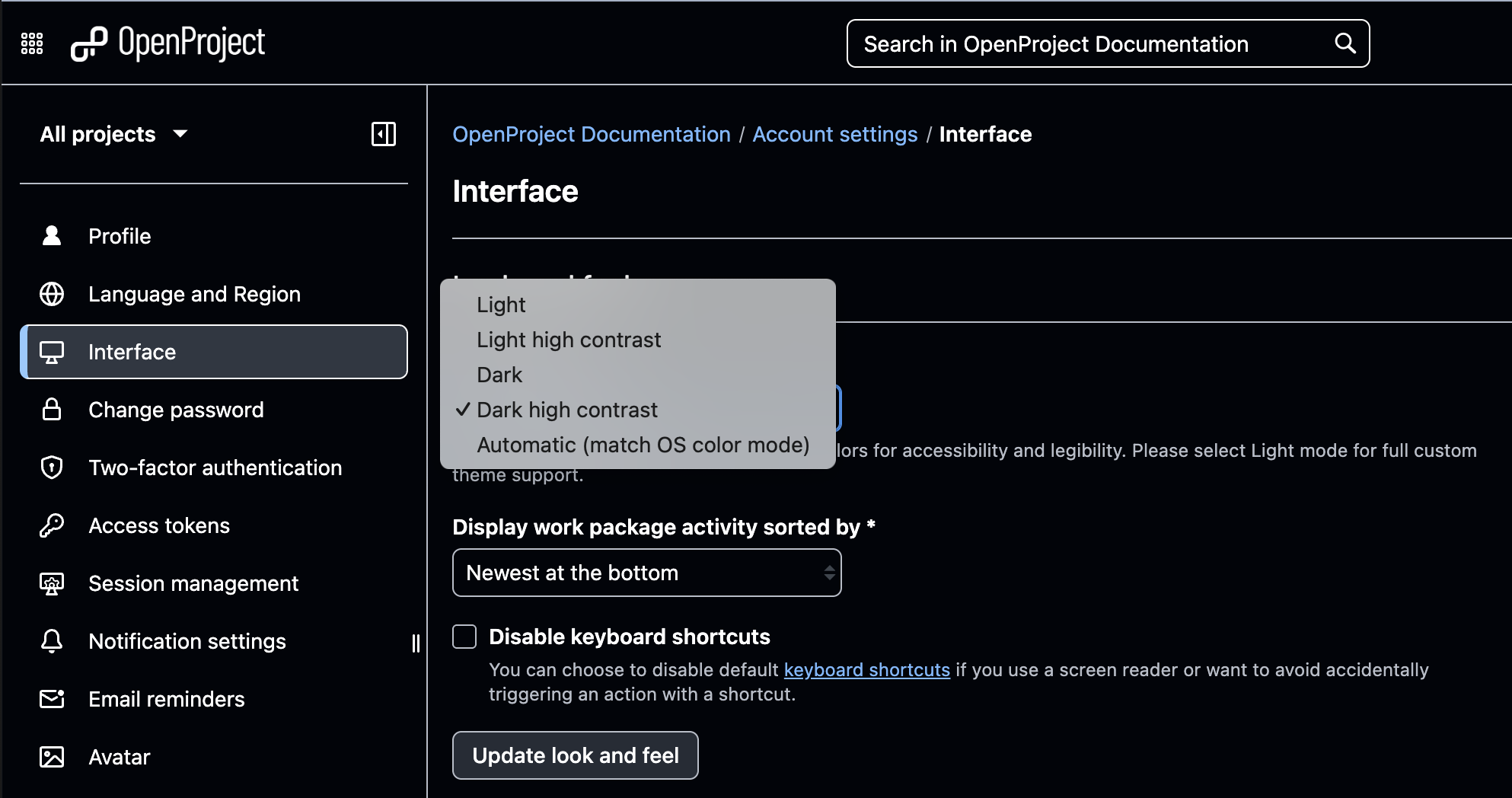This screenshot has width=1512, height=798.
Task: Choose Automatic (match OS color mode)
Action: tap(642, 445)
